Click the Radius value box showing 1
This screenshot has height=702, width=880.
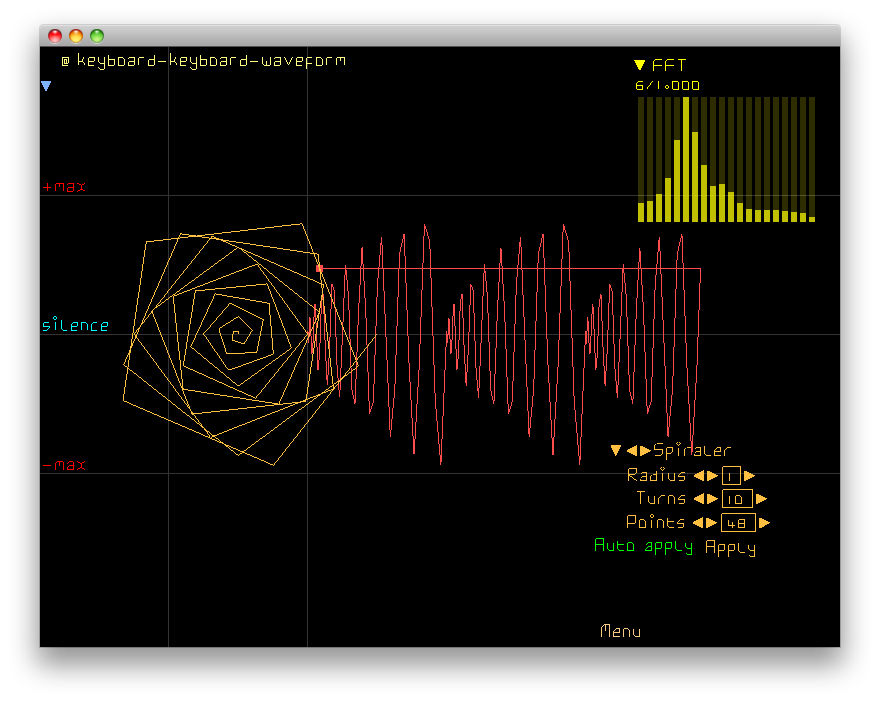click(x=730, y=476)
